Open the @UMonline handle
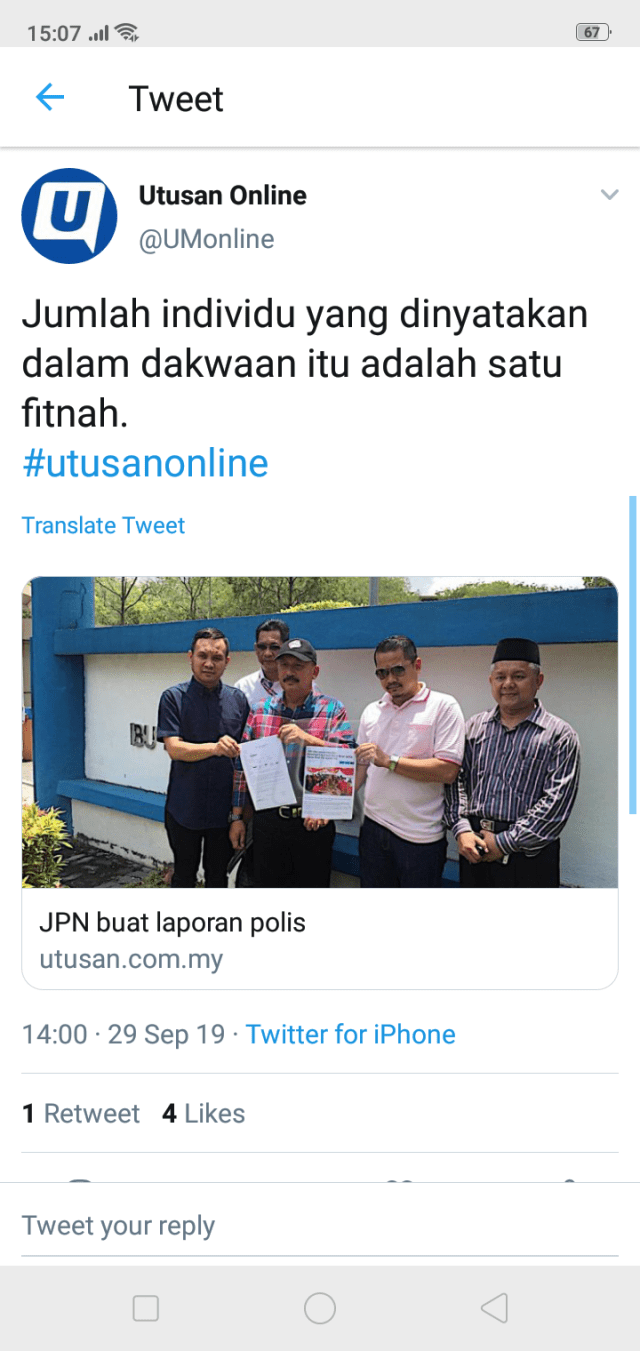Screen dimensions: 640x1351 pos(206,239)
